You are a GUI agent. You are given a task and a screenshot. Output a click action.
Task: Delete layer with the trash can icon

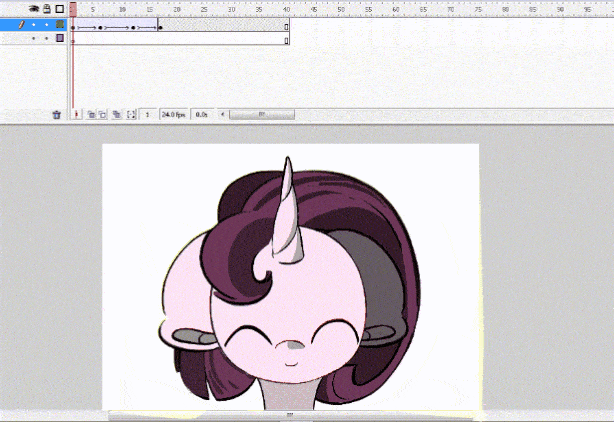point(57,115)
